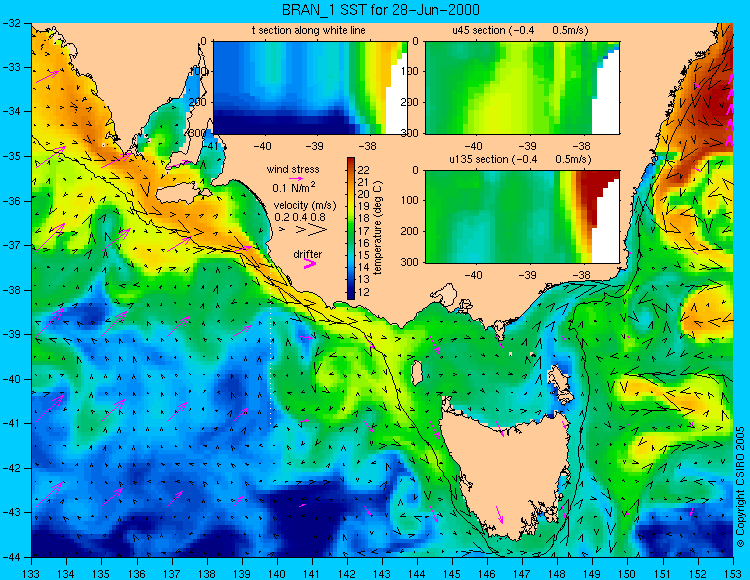
Task: Click the color bar value '22'
Action: 364,170
